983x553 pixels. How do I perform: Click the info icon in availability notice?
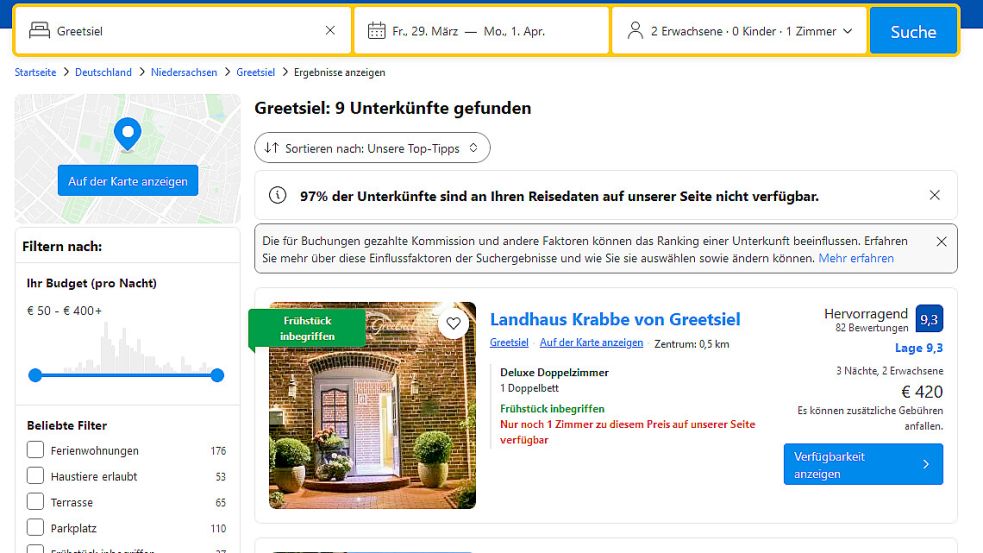pos(277,196)
